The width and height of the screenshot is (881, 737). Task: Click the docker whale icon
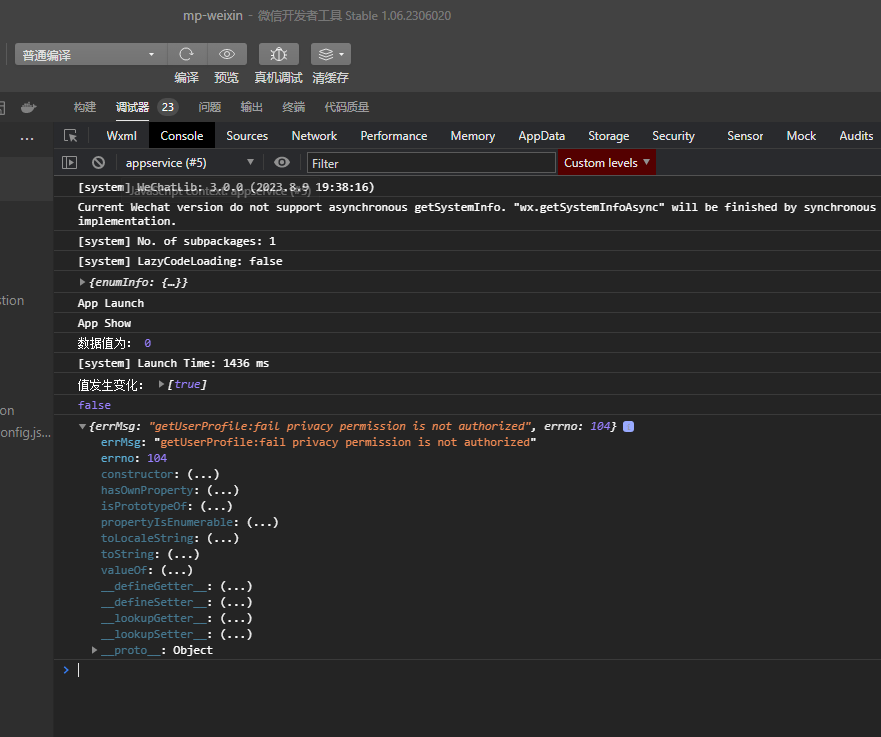click(28, 107)
